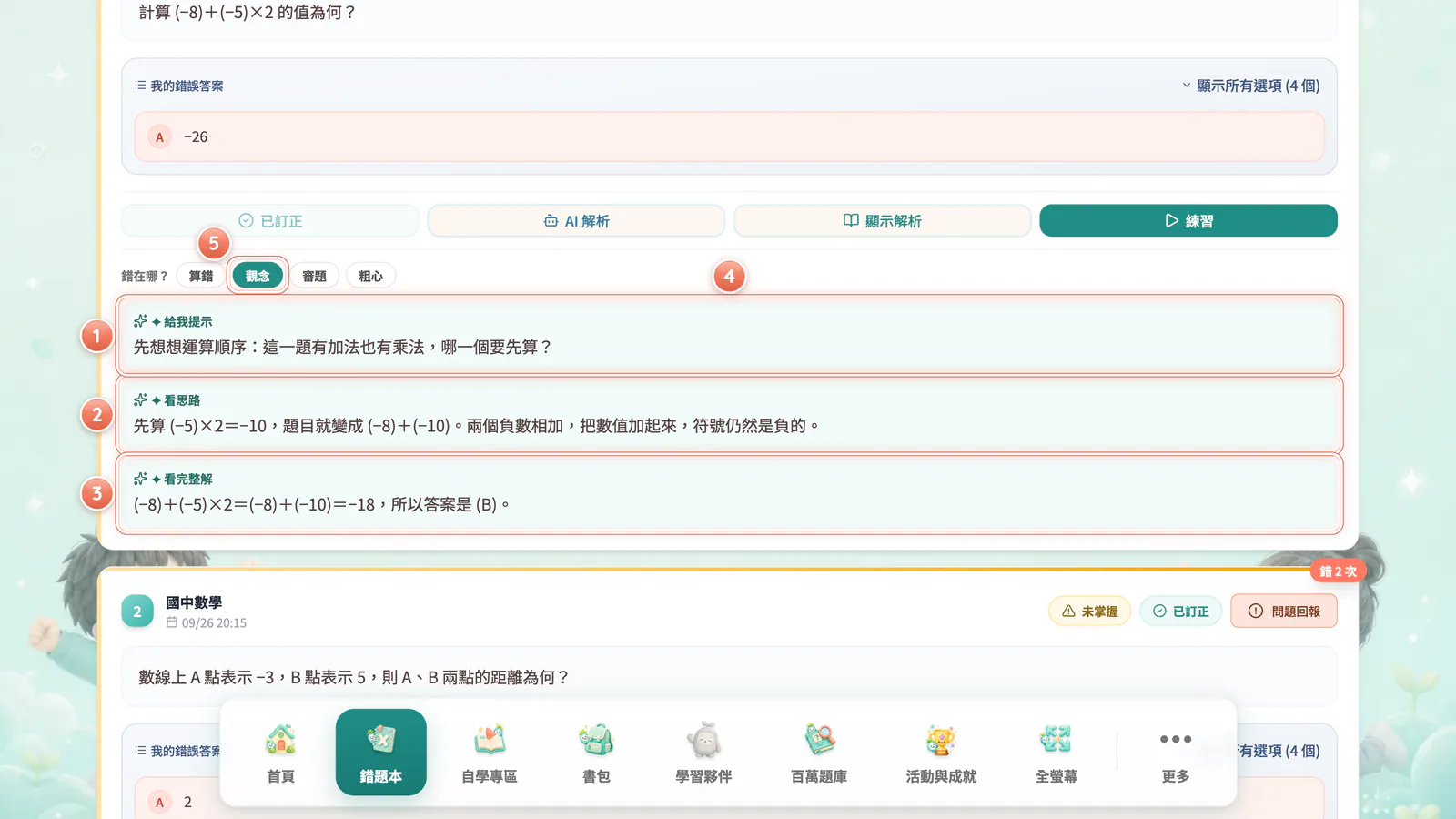The height and width of the screenshot is (819, 1456).
Task: Mark question 2 as 未掌握
Action: (1089, 612)
